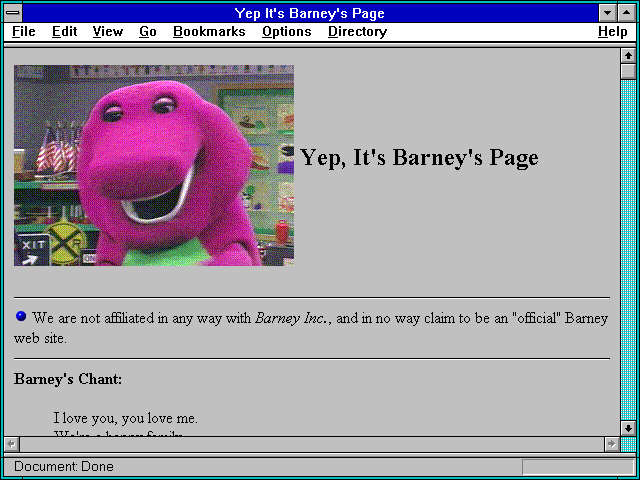
Task: Open the window control menu box
Action: (x=13, y=13)
